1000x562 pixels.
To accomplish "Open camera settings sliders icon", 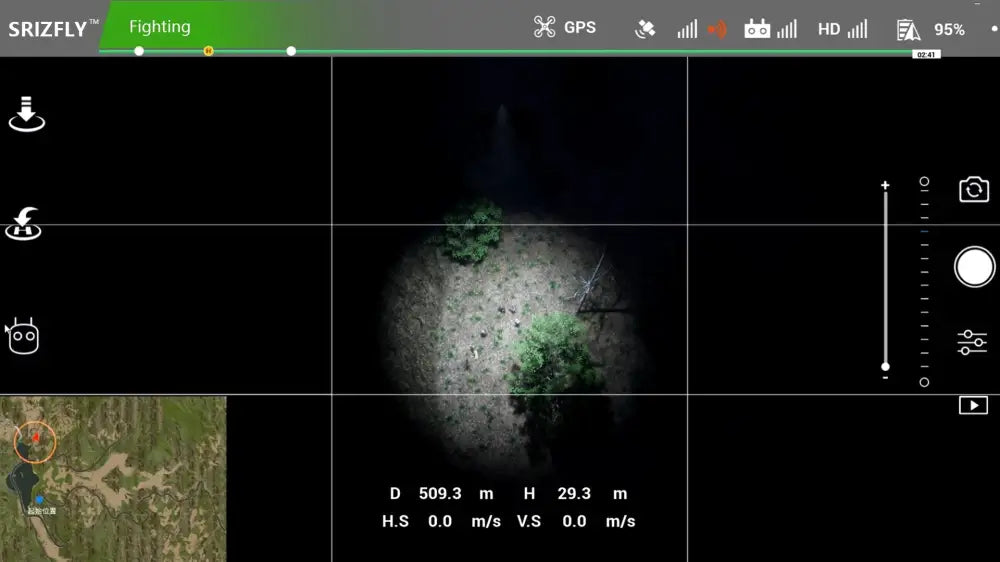I will (x=972, y=342).
